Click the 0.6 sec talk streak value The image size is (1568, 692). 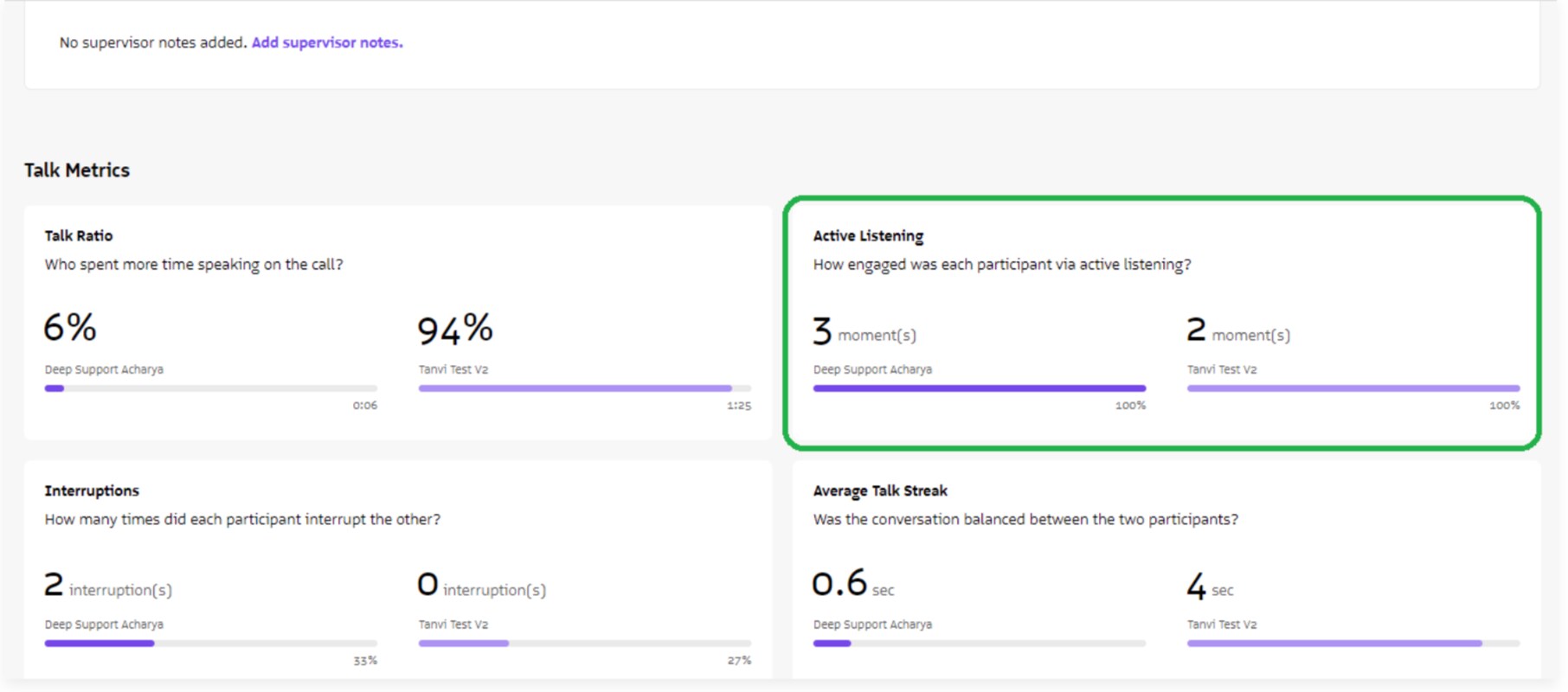(x=852, y=585)
